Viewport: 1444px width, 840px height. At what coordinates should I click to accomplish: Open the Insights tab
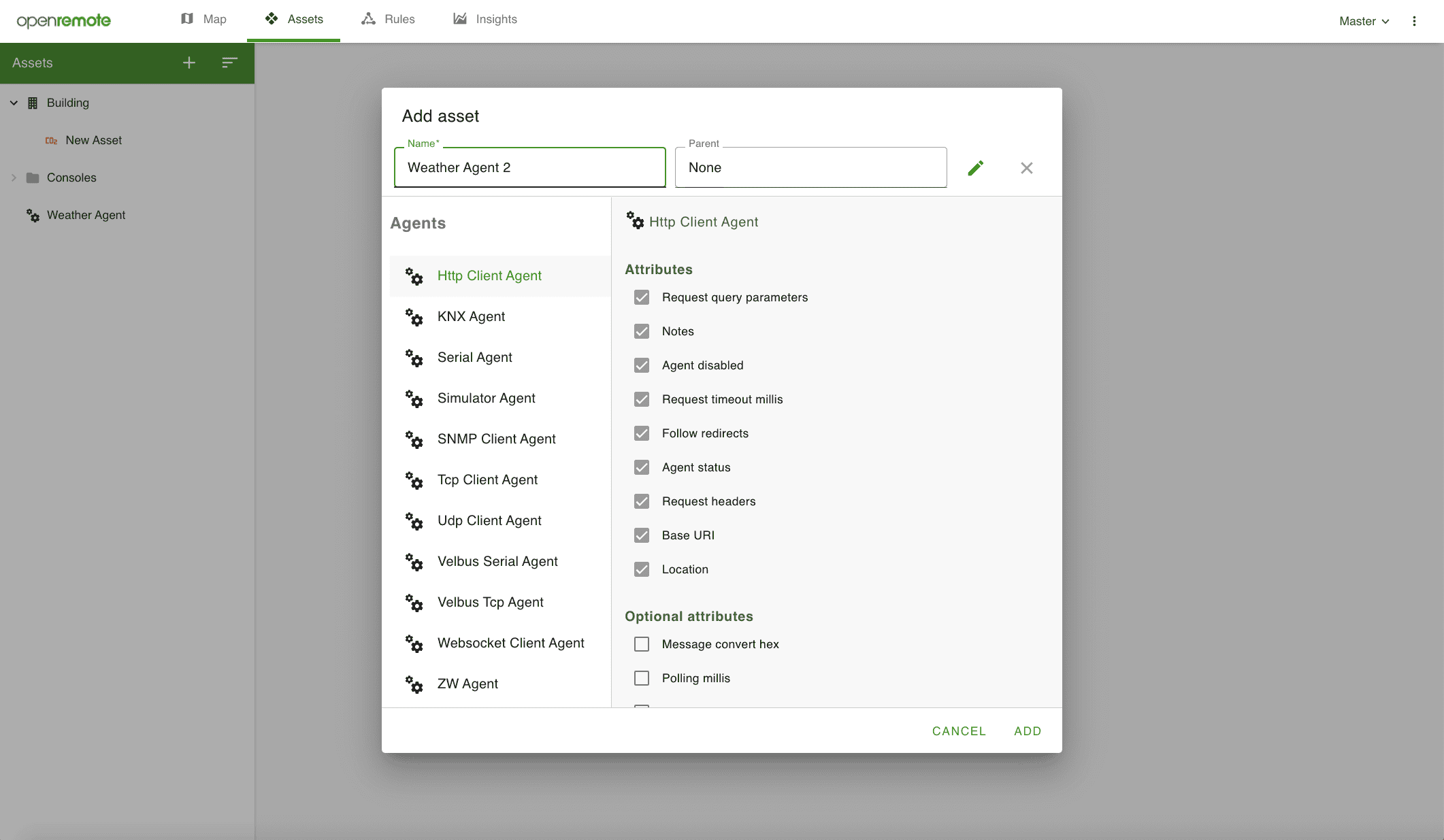(x=485, y=19)
